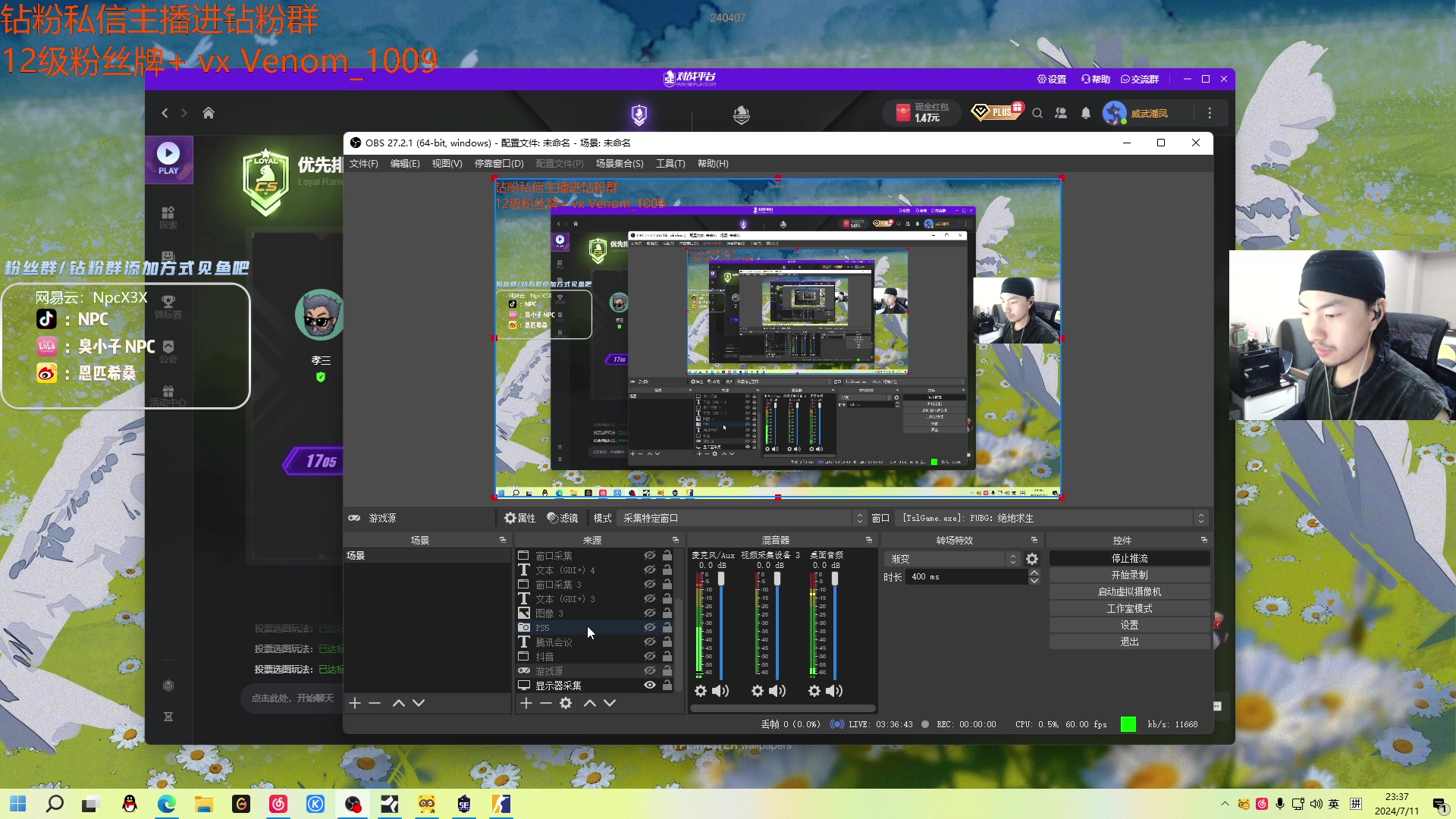Pop out the 控件 dock panel
This screenshot has width=1456, height=819.
(1204, 540)
